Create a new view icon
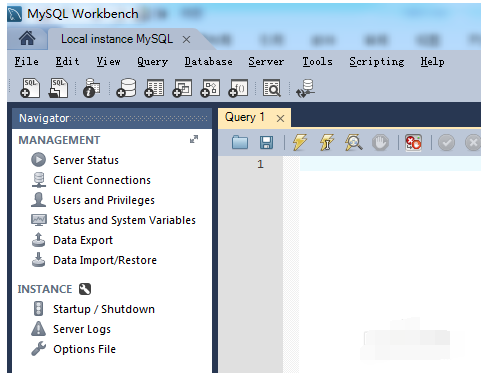The width and height of the screenshot is (499, 373). 182,88
